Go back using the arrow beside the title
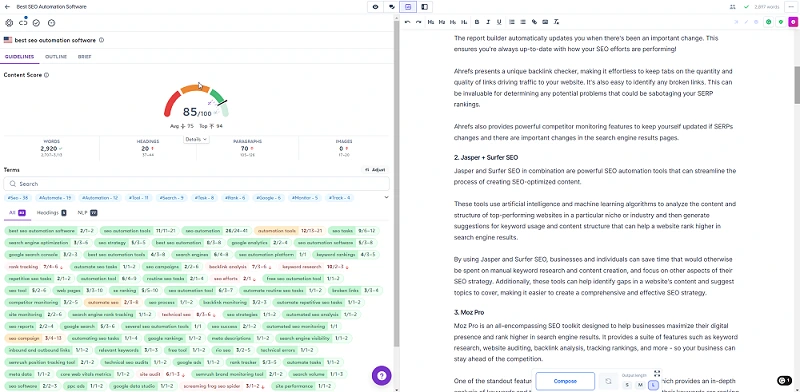 (7, 7)
